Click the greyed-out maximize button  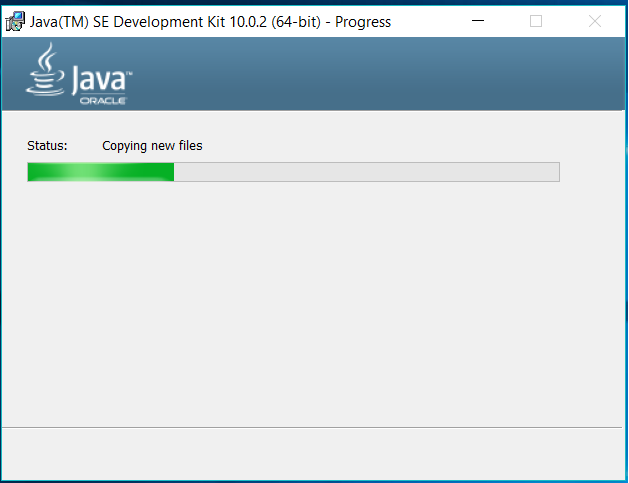tap(536, 21)
